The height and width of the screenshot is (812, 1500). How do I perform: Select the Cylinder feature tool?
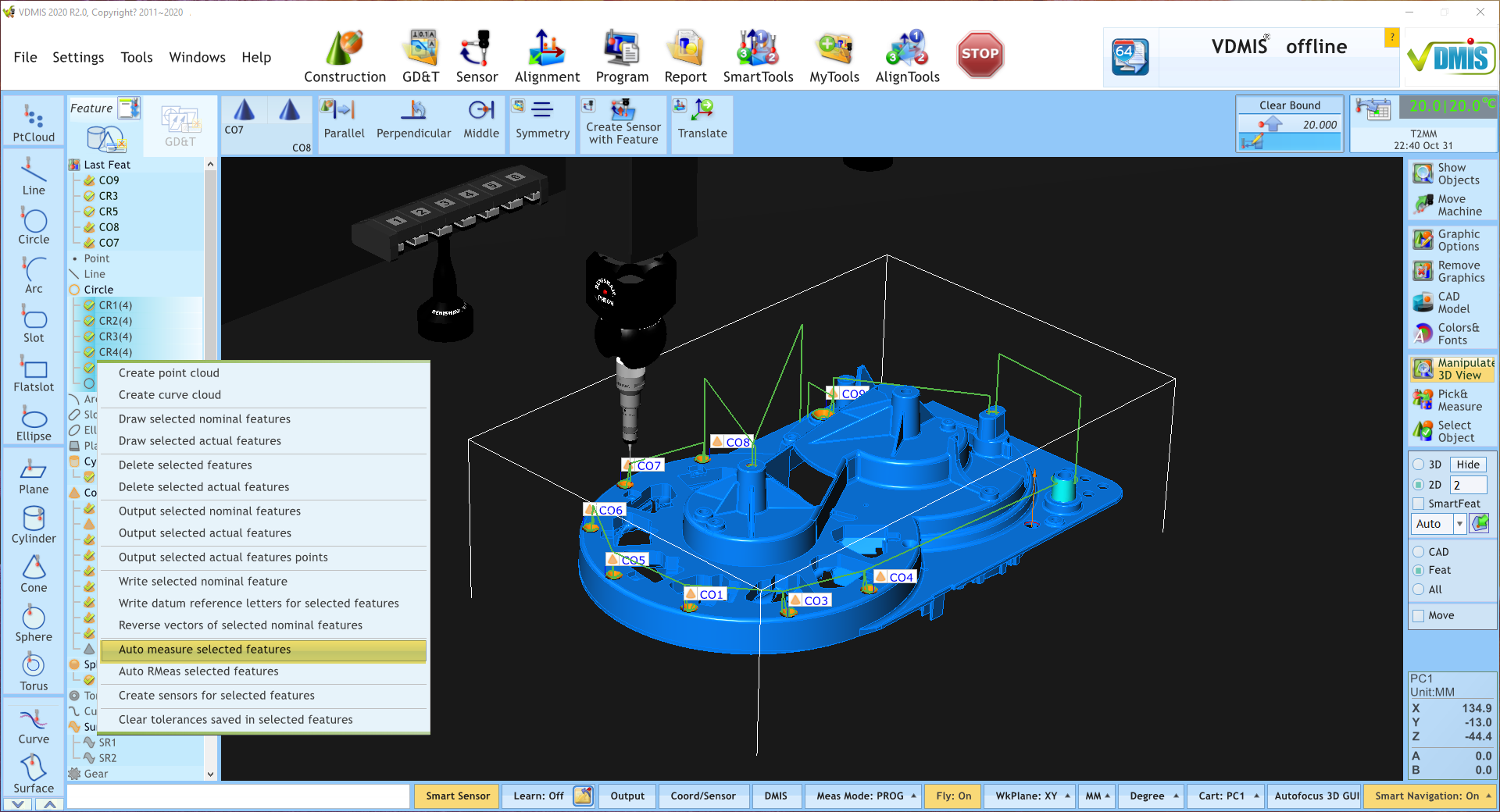(34, 525)
